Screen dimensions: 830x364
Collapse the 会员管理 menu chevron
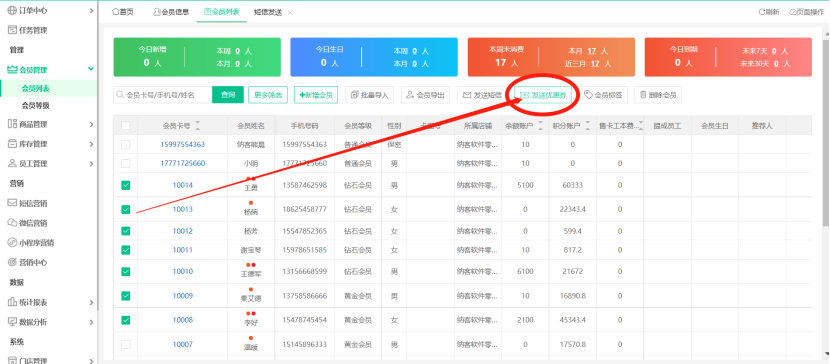click(x=91, y=69)
